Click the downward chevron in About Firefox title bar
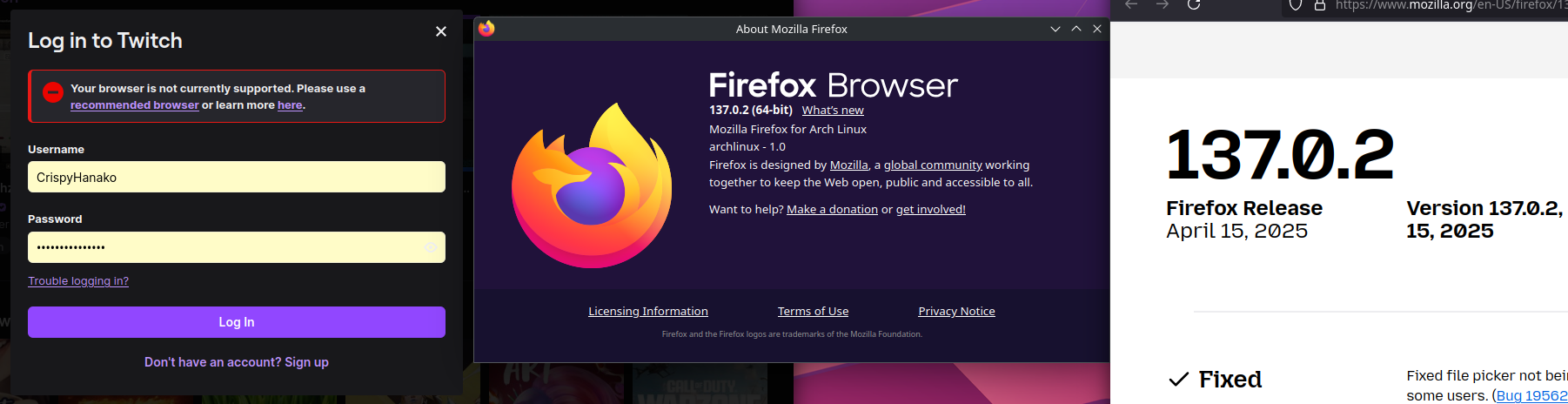The height and width of the screenshot is (404, 1568). coord(1055,29)
